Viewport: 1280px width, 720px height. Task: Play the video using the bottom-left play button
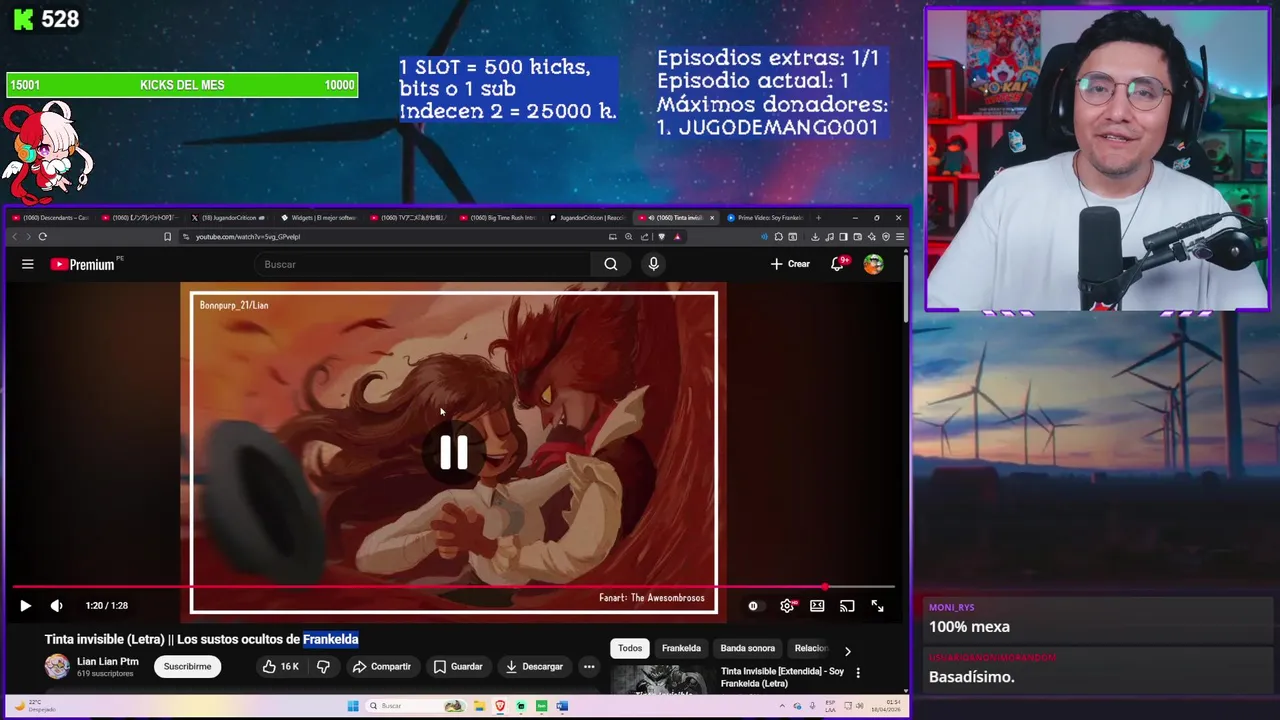tap(25, 606)
